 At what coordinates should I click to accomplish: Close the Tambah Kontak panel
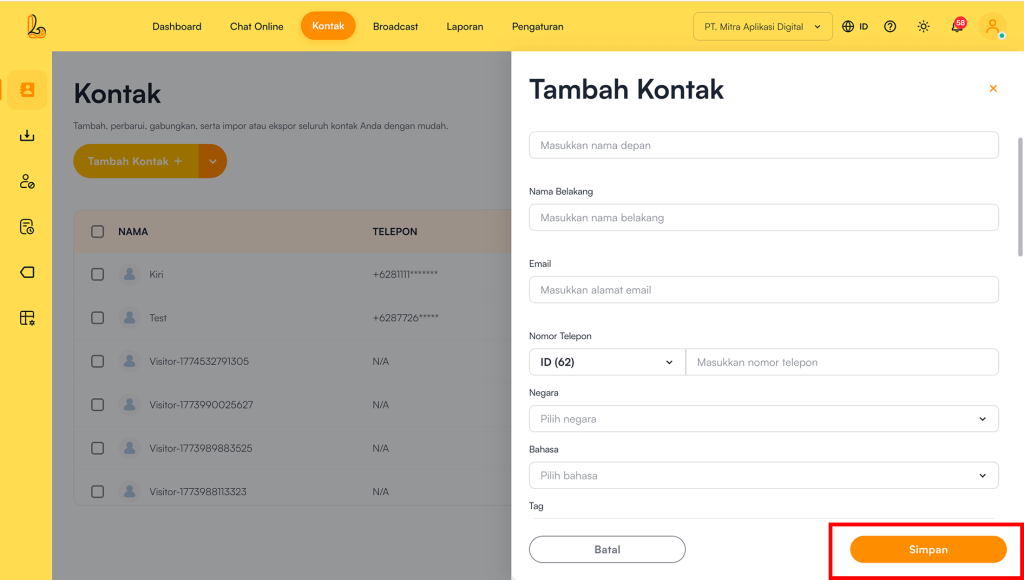point(993,89)
